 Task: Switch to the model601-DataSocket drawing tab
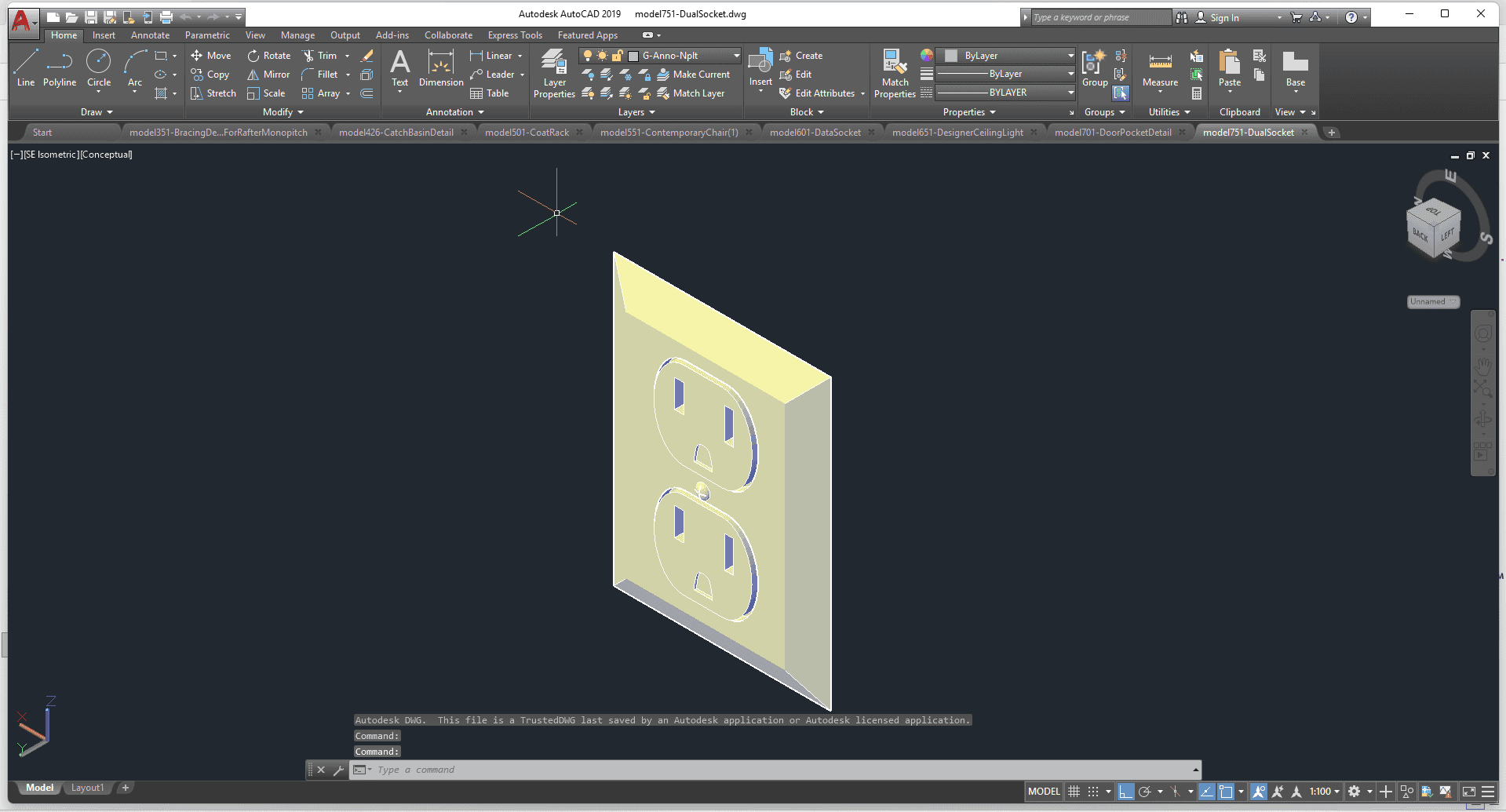click(815, 133)
